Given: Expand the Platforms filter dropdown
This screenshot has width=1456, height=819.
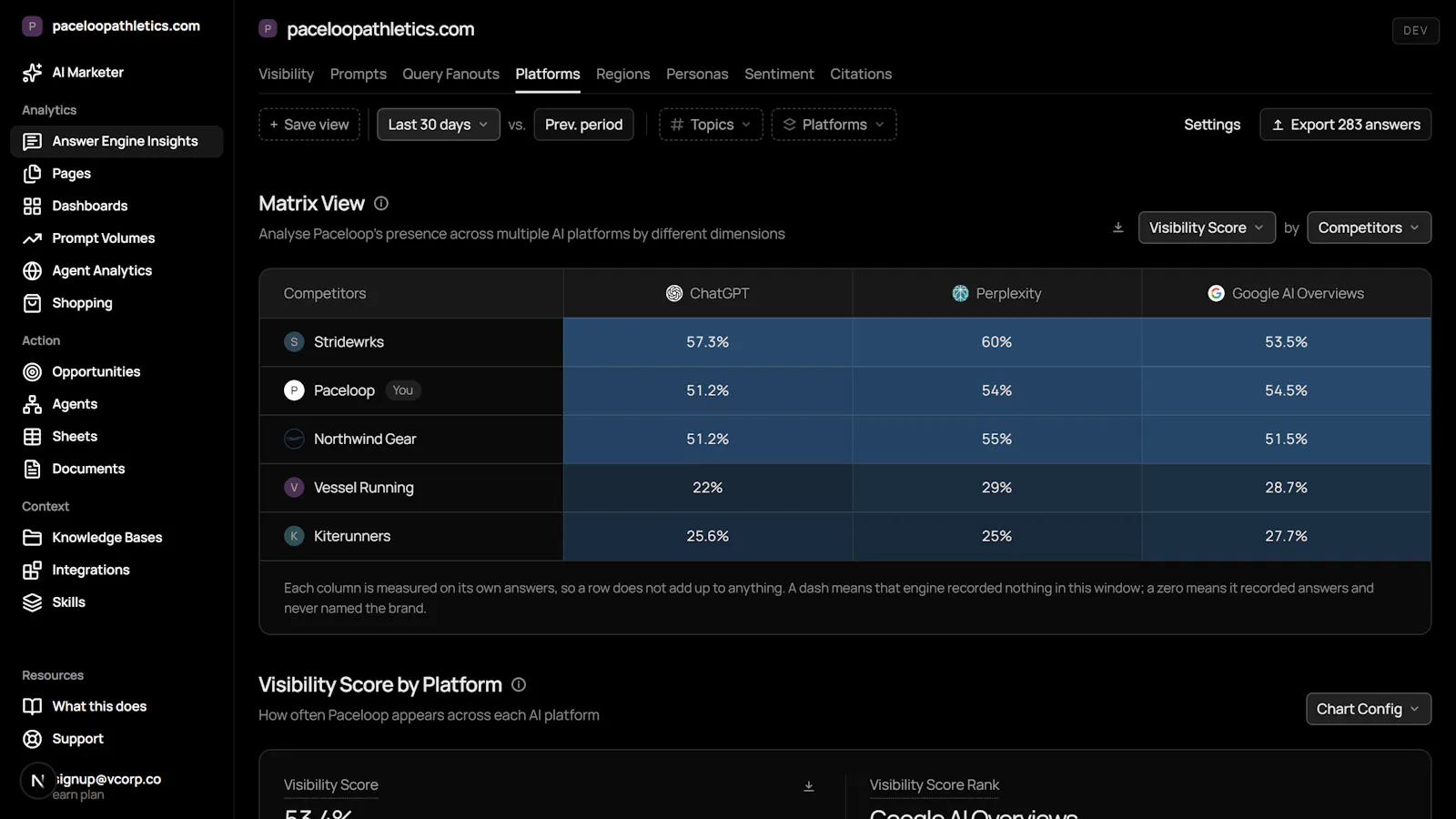Looking at the screenshot, I should (834, 125).
